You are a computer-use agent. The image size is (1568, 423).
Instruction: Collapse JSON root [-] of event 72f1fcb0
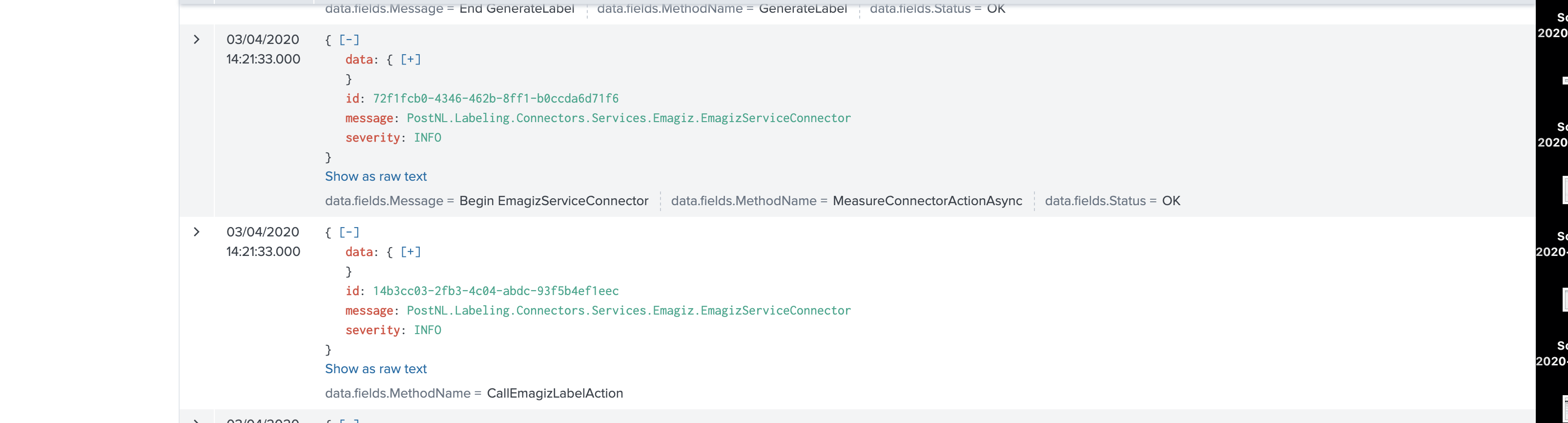(349, 40)
